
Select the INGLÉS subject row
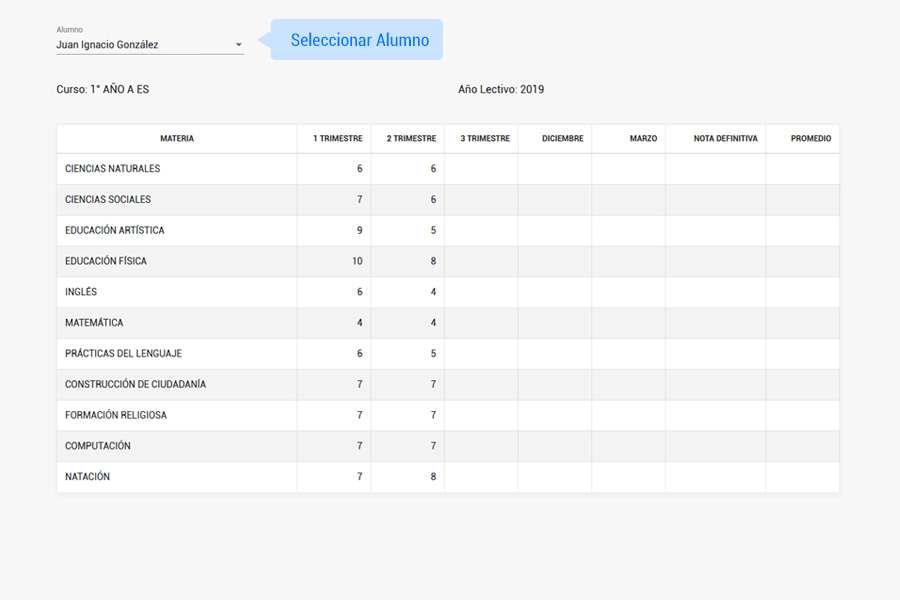tap(81, 292)
